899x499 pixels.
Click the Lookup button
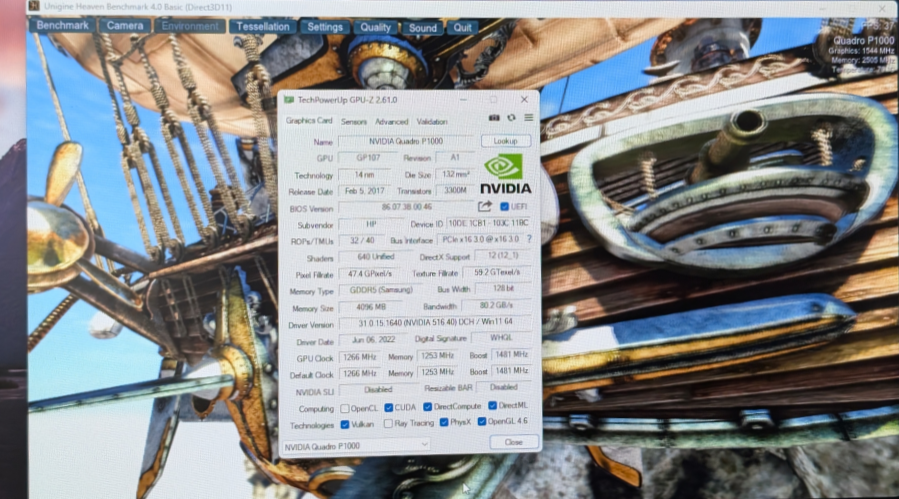[505, 141]
